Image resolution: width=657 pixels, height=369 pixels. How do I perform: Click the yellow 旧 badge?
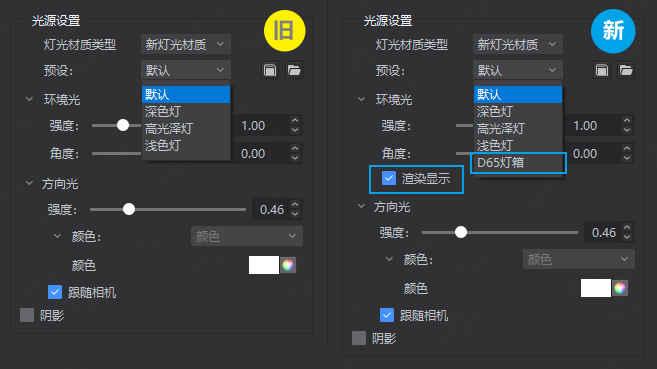[285, 31]
